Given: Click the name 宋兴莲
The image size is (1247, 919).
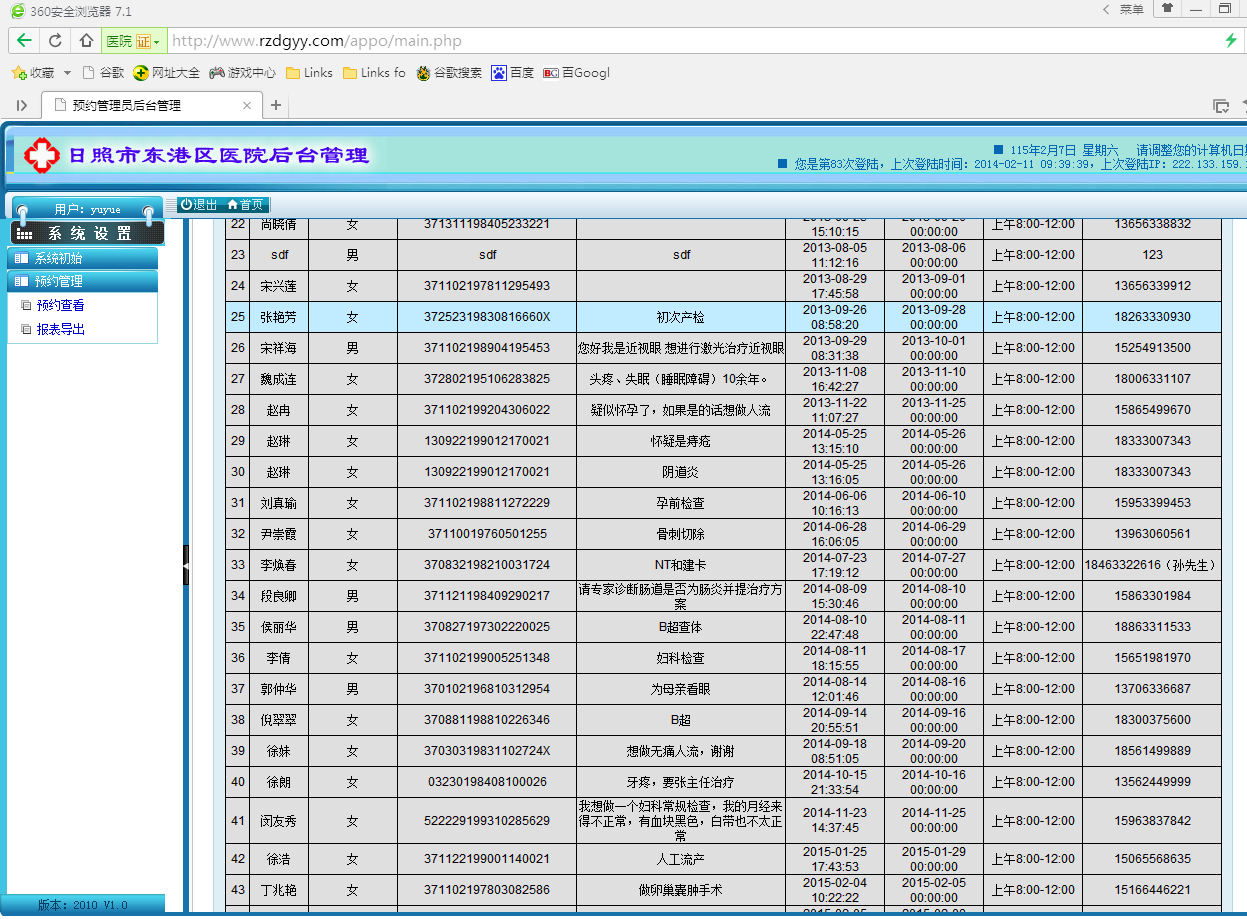Looking at the screenshot, I should pos(279,286).
